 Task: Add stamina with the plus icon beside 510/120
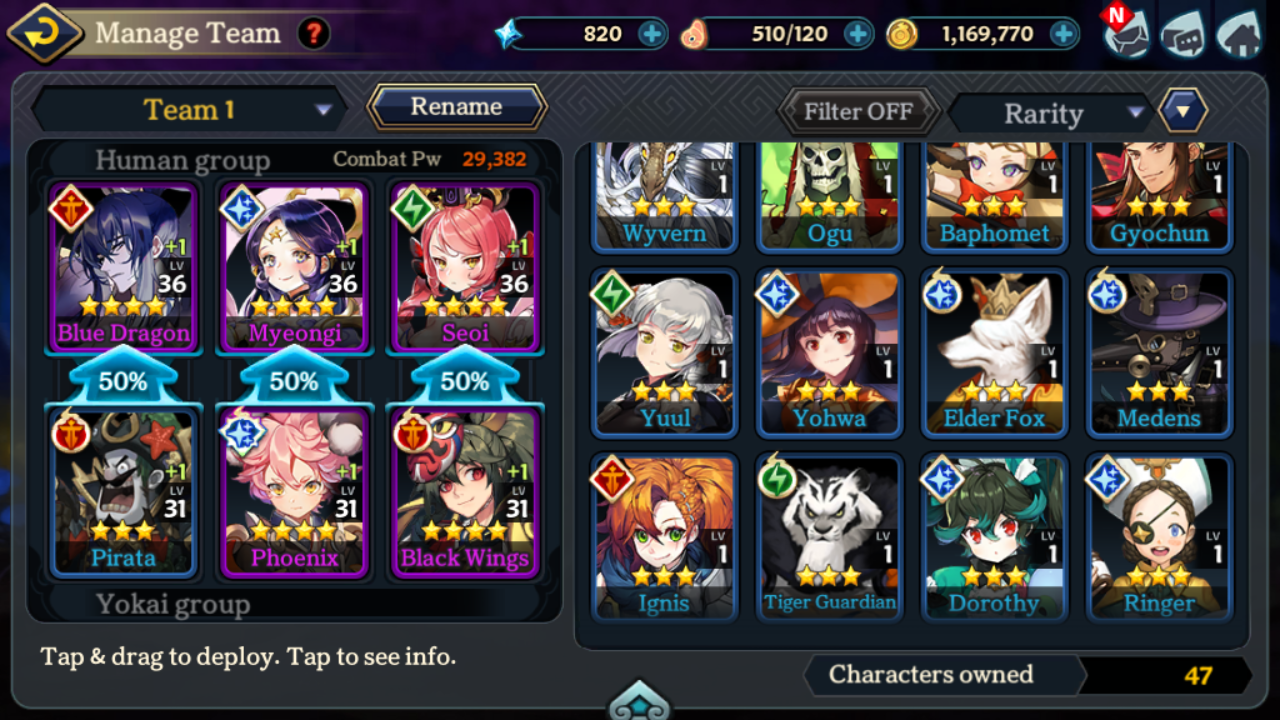[858, 34]
